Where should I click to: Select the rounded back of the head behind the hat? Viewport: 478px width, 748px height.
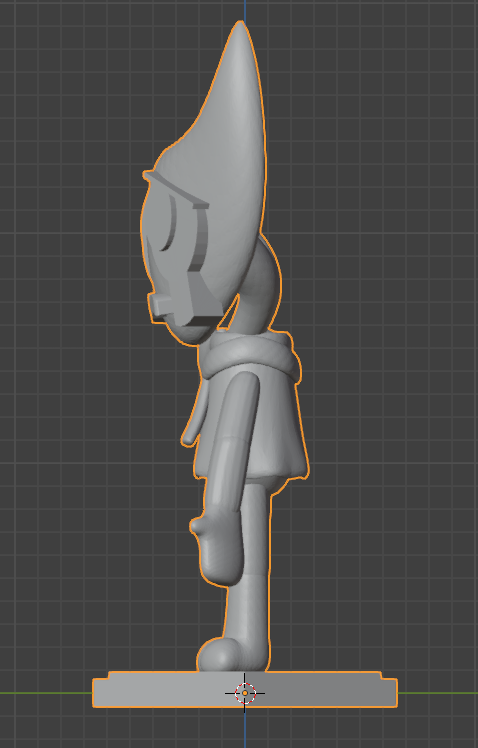point(267,286)
